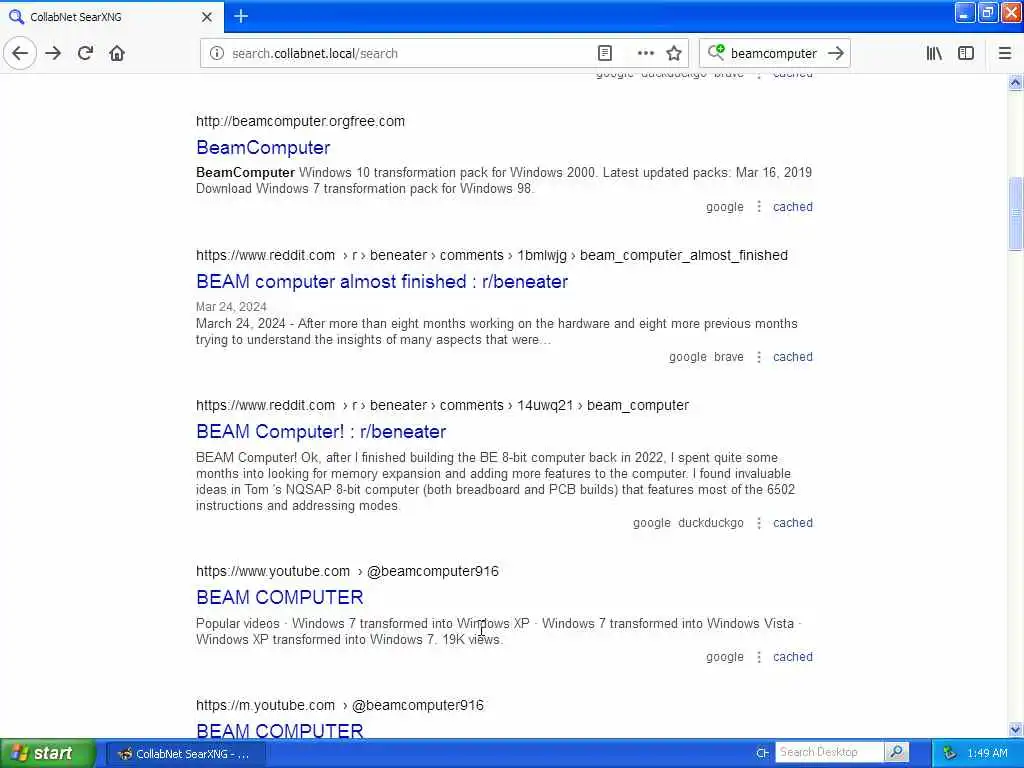Open cached copy of 'BEAM Computer! : r/beneater'
Viewport: 1024px width, 768px height.
click(x=793, y=523)
